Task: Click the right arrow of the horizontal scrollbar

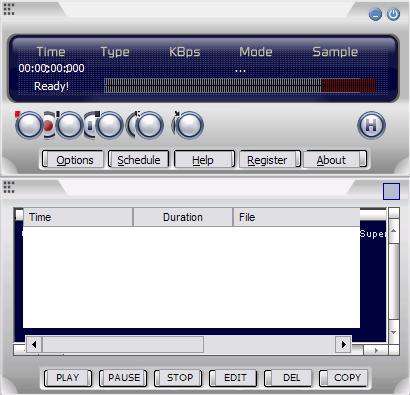Action: point(343,344)
